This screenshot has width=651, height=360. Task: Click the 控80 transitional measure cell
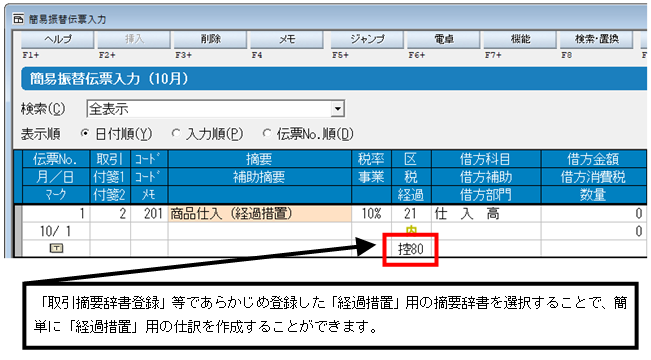pos(411,249)
